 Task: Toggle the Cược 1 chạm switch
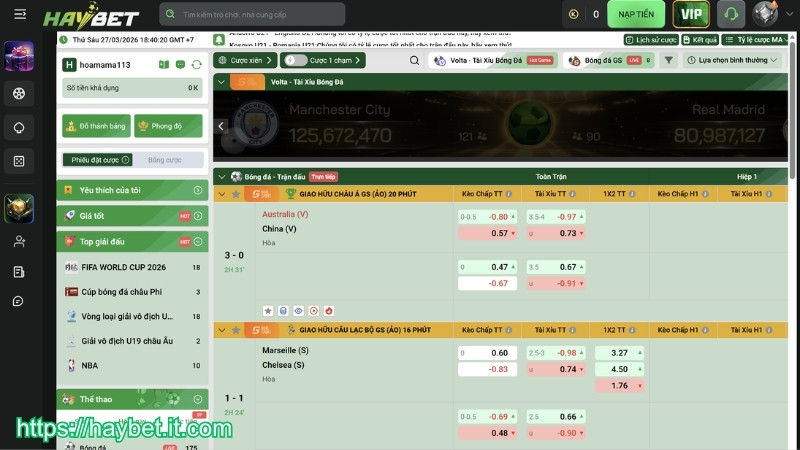pos(296,60)
